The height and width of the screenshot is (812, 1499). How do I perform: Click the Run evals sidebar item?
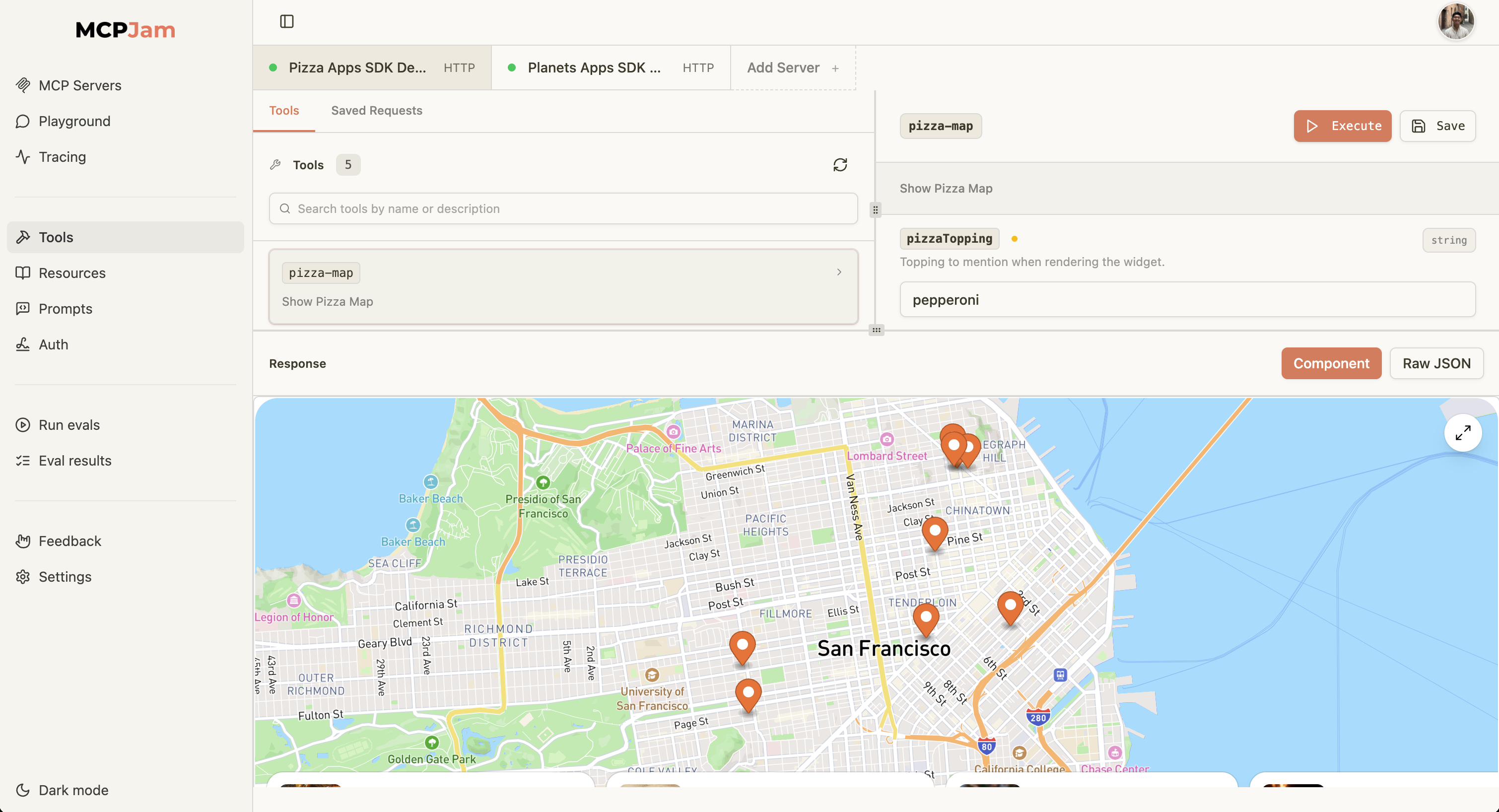coord(68,425)
